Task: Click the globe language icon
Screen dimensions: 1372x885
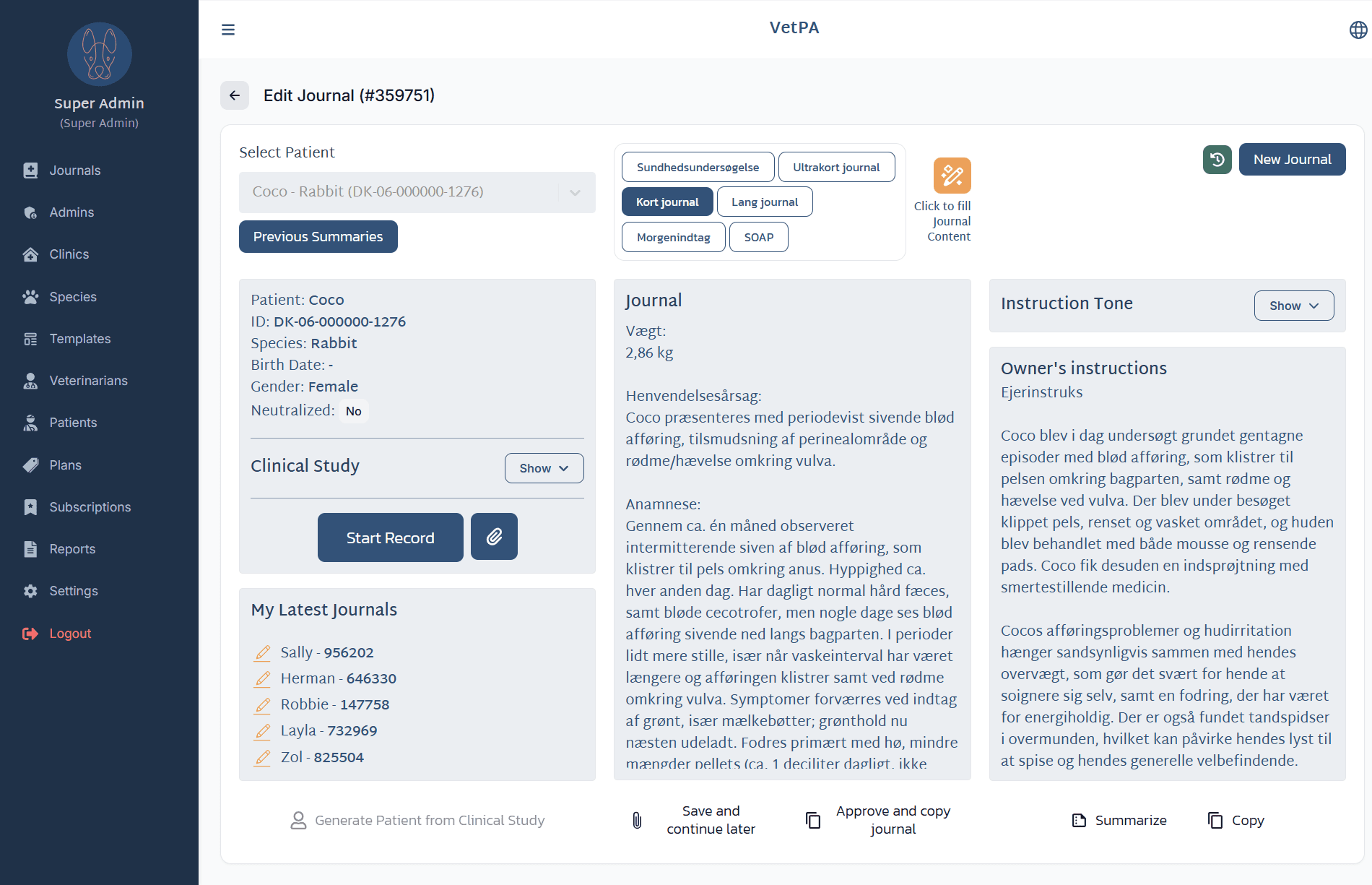Action: pyautogui.click(x=1356, y=30)
